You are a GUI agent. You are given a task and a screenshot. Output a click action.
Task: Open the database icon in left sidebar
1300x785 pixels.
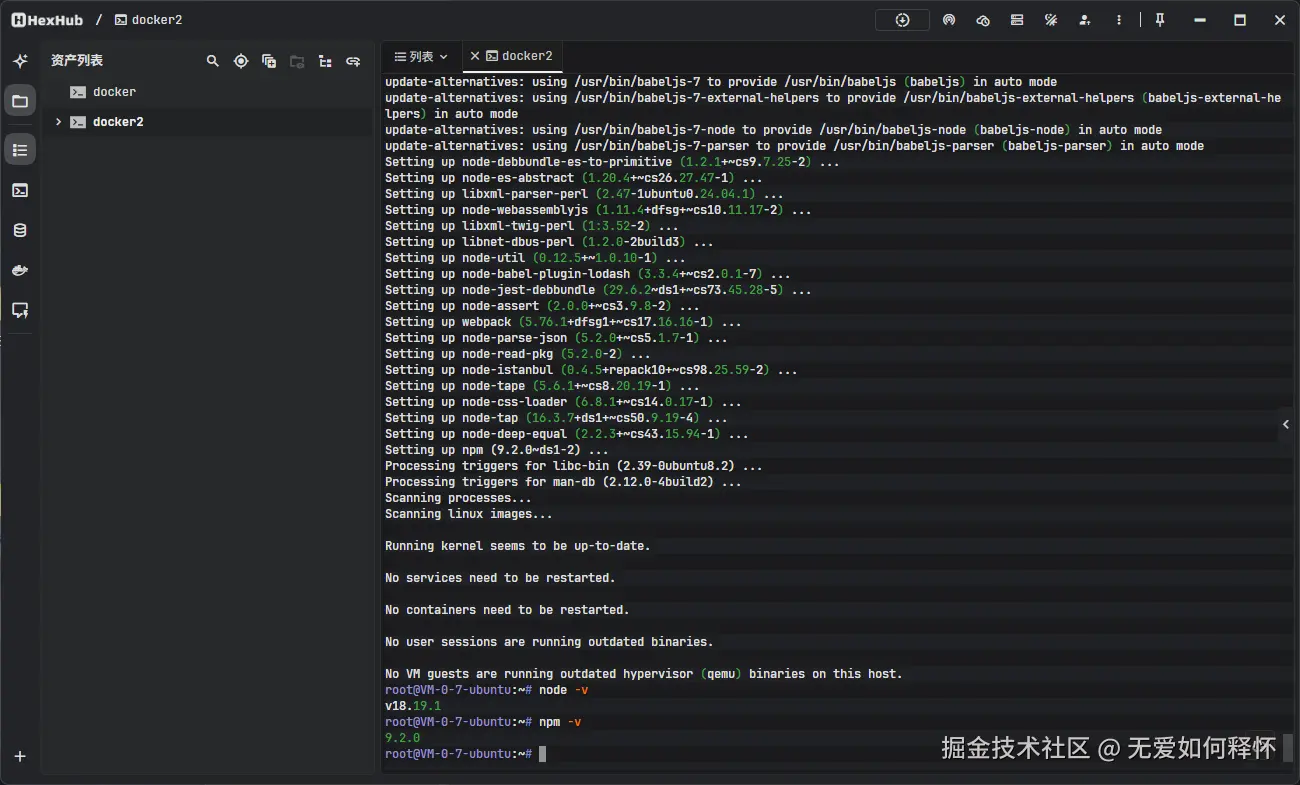tap(20, 230)
